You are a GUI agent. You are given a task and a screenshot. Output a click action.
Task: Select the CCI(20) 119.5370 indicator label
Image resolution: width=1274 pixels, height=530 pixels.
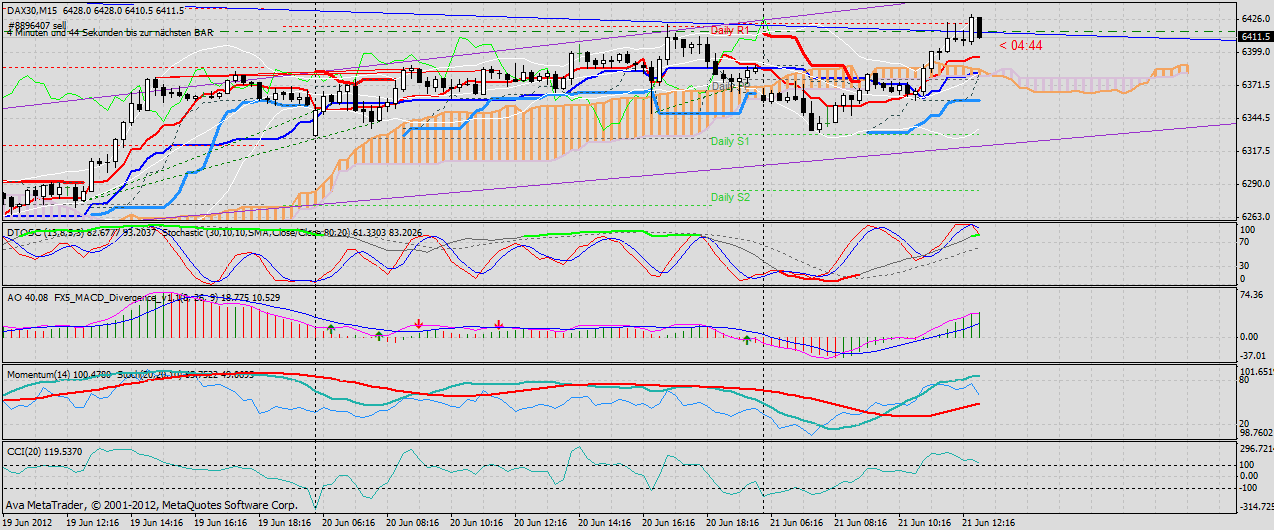click(44, 450)
